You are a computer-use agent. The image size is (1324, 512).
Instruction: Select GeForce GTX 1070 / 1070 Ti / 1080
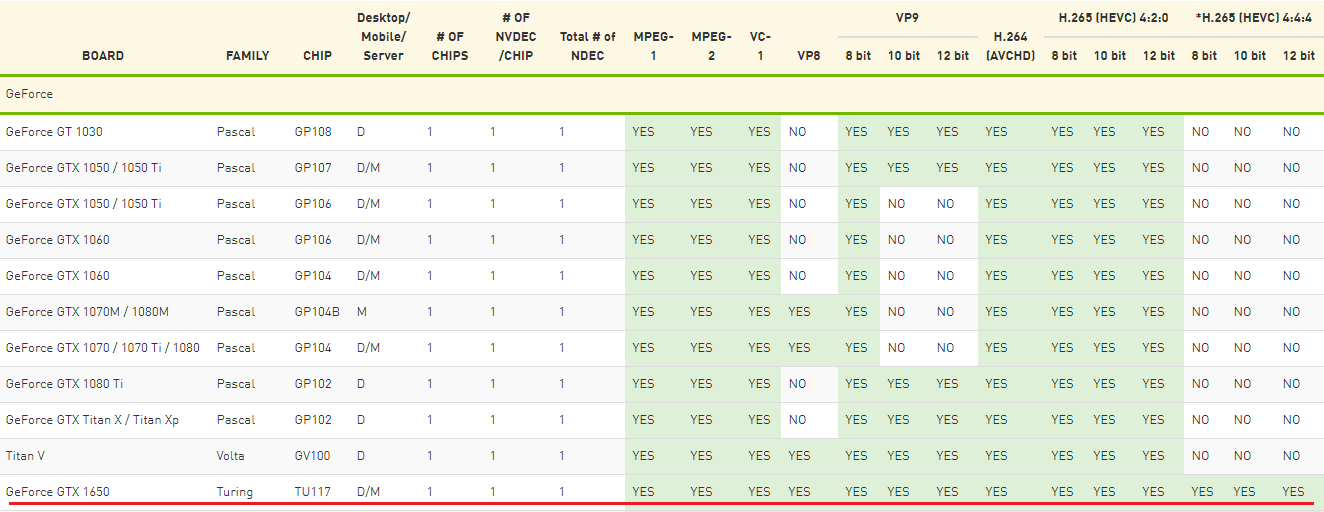[102, 348]
